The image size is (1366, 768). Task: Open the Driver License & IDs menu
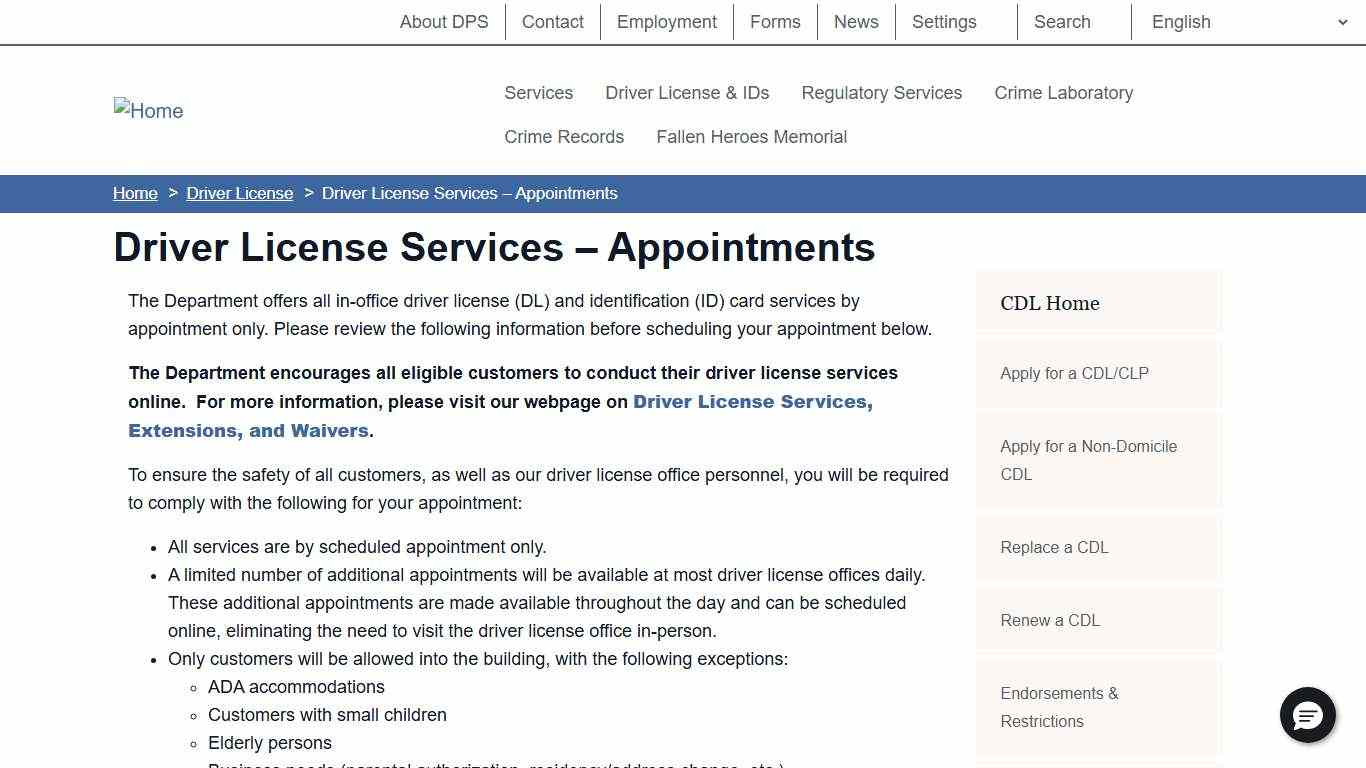[687, 92]
